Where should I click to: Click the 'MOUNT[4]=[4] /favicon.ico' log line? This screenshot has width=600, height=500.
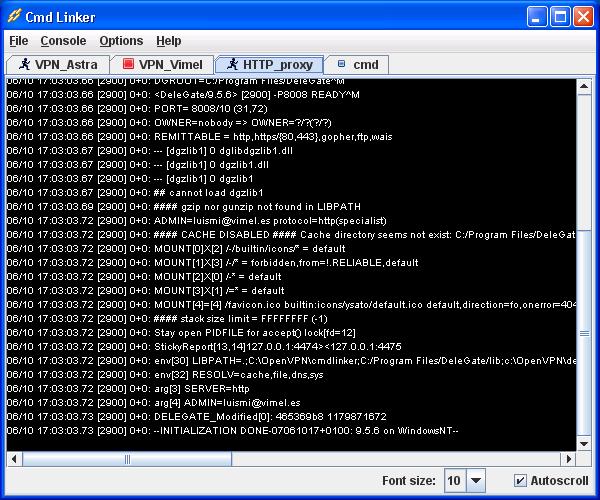[x=291, y=305]
